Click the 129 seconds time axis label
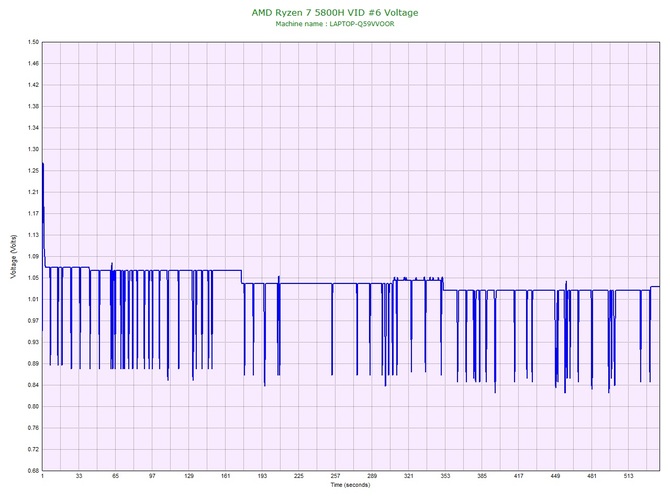 [x=189, y=476]
